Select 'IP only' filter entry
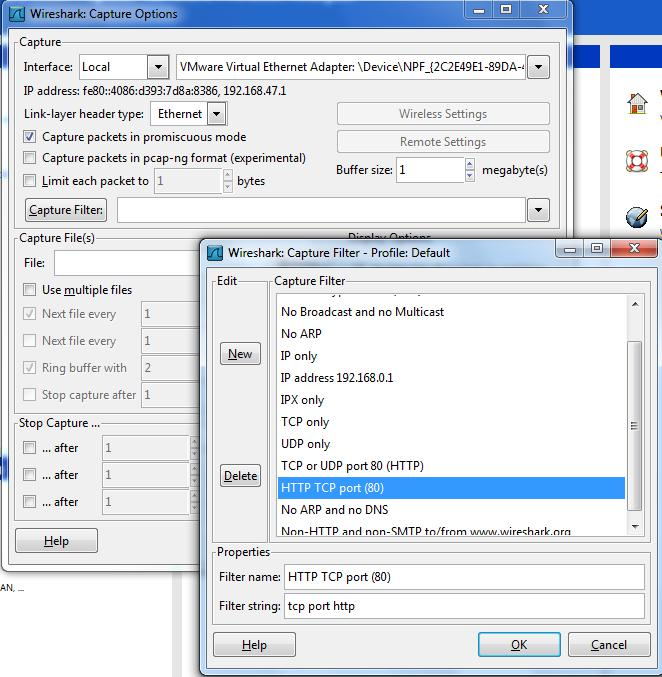Viewport: 662px width, 677px height. click(x=451, y=356)
